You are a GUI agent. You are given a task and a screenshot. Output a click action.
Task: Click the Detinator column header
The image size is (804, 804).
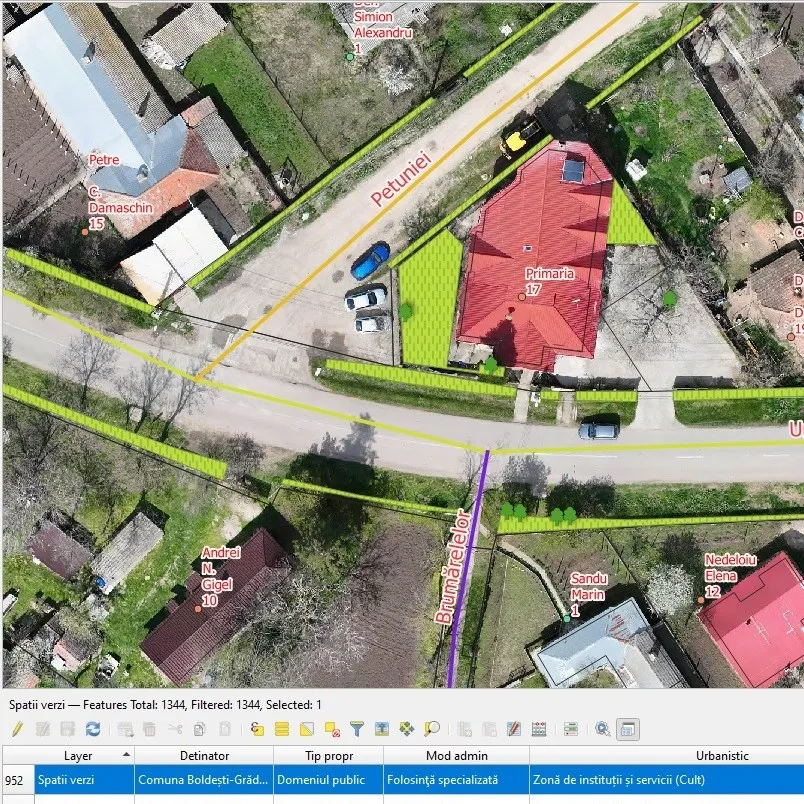click(x=204, y=756)
